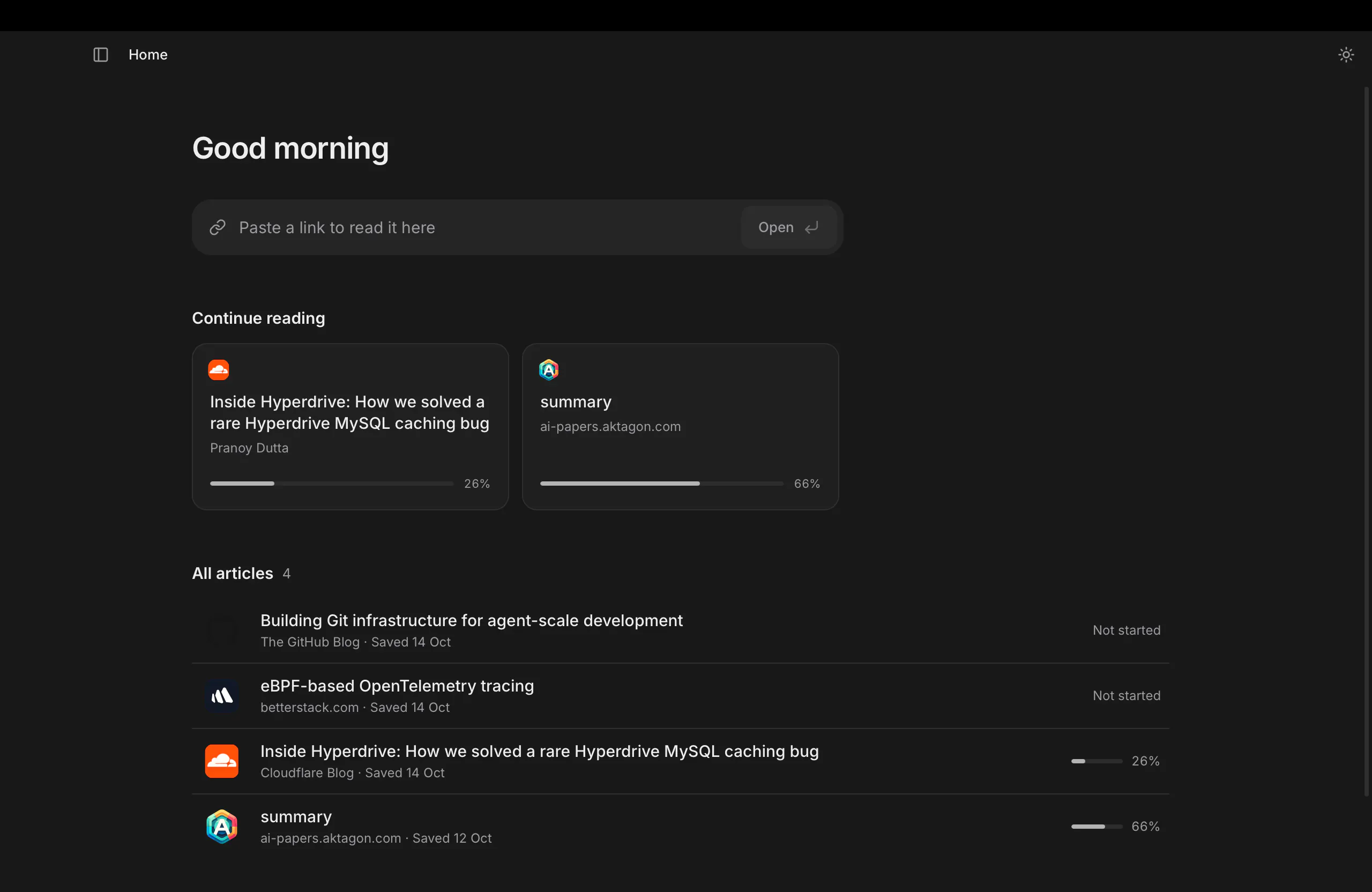The height and width of the screenshot is (892, 1372).
Task: Click the 66% progress bar in summary card
Action: [x=661, y=484]
